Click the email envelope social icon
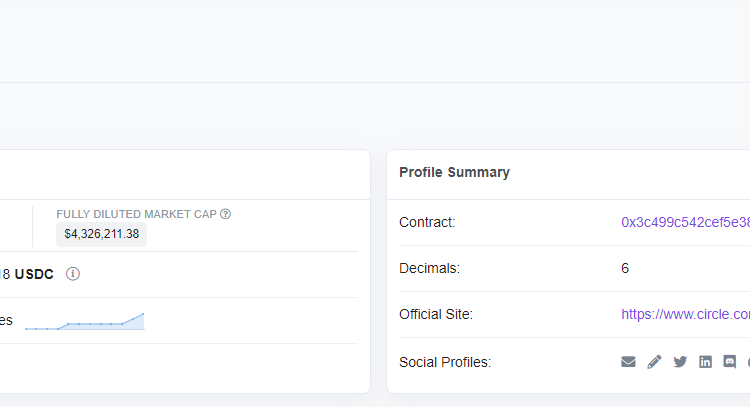The image size is (750, 407). pyautogui.click(x=628, y=362)
